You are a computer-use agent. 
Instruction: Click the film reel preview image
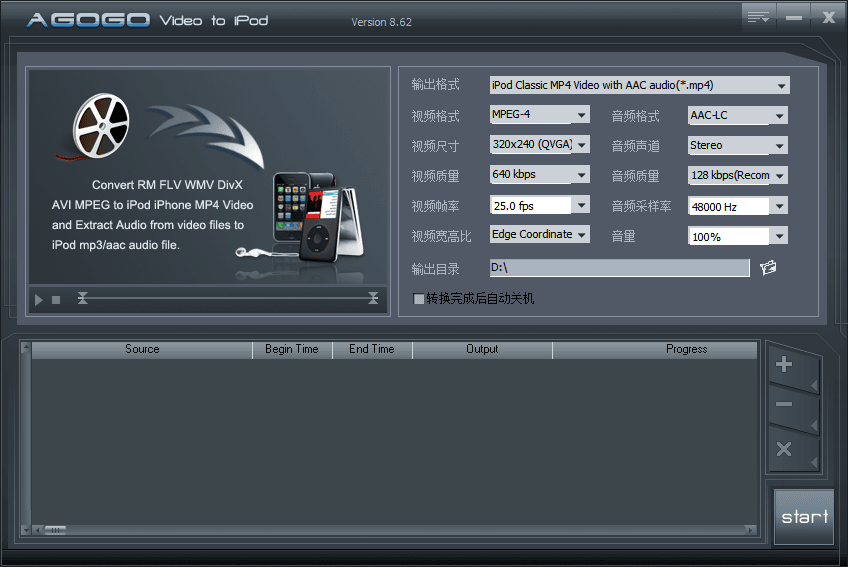click(101, 126)
